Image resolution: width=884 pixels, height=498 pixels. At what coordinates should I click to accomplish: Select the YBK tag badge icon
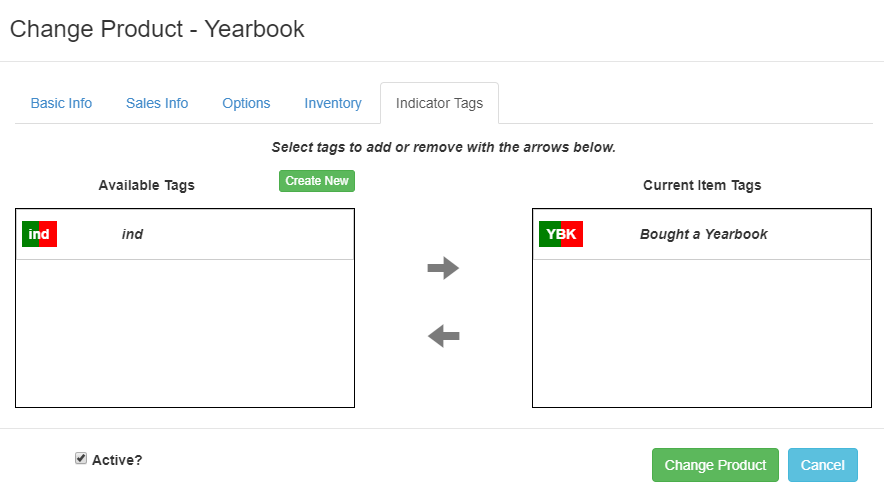(x=561, y=234)
